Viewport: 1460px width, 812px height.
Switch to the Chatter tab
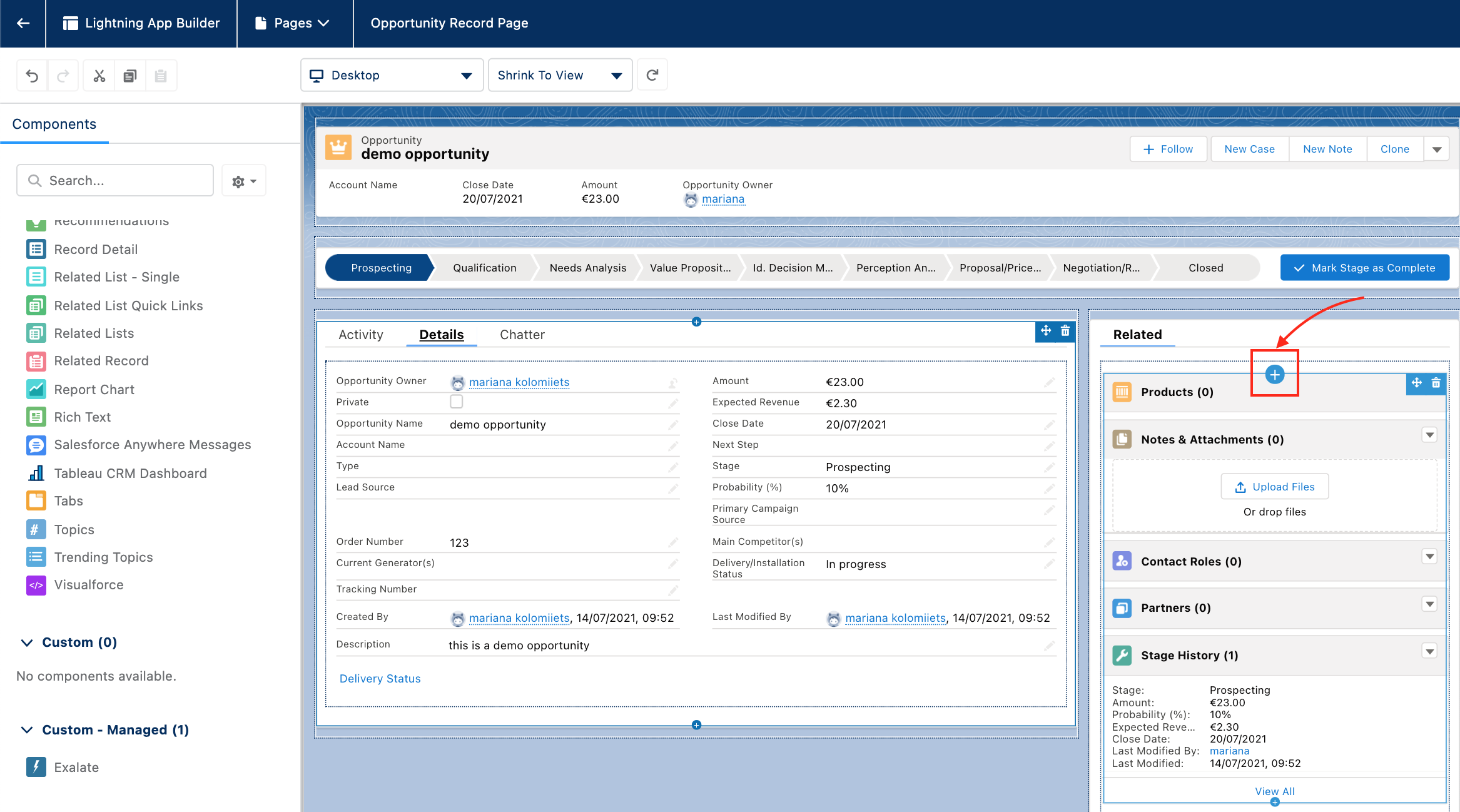(x=522, y=335)
